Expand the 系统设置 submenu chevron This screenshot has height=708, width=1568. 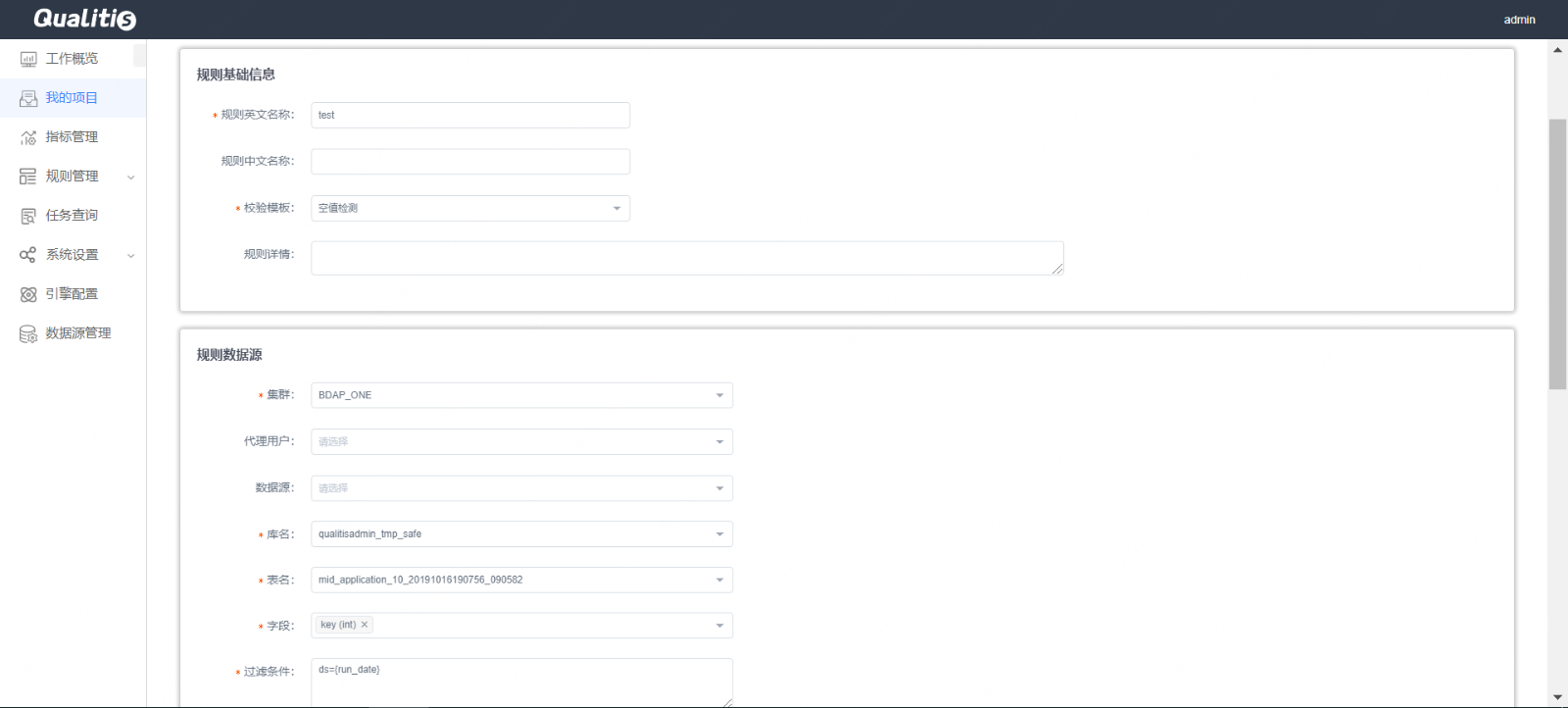coord(131,256)
